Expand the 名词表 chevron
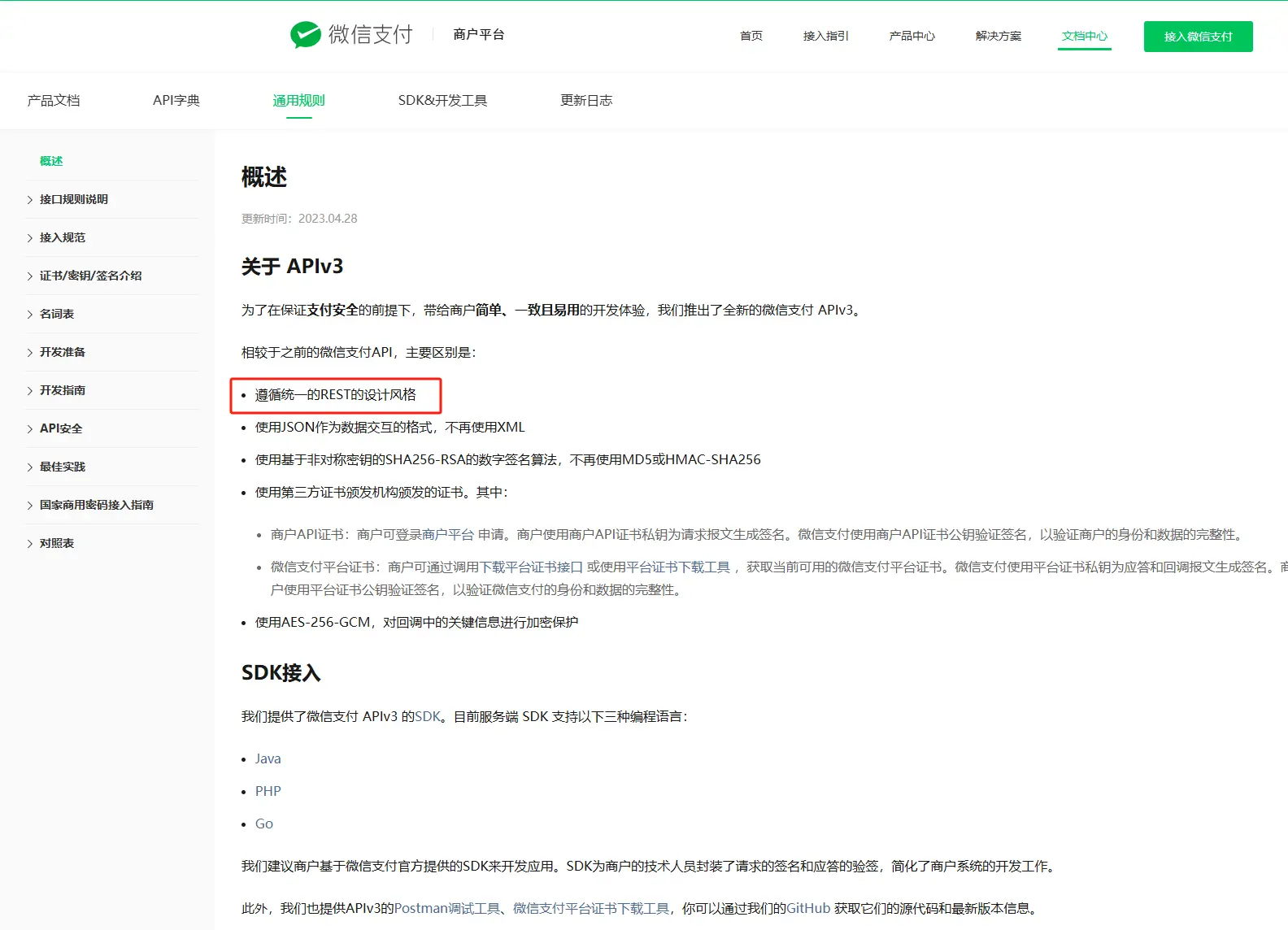Viewport: 1288px width, 930px height. [30, 314]
